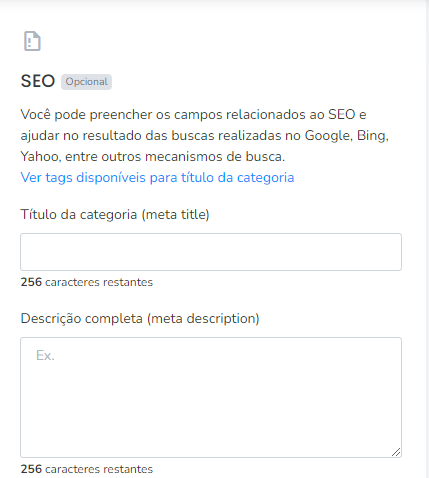Click 'título da categoria' within the blue link
Screen dimensions: 429x478
tap(238, 177)
